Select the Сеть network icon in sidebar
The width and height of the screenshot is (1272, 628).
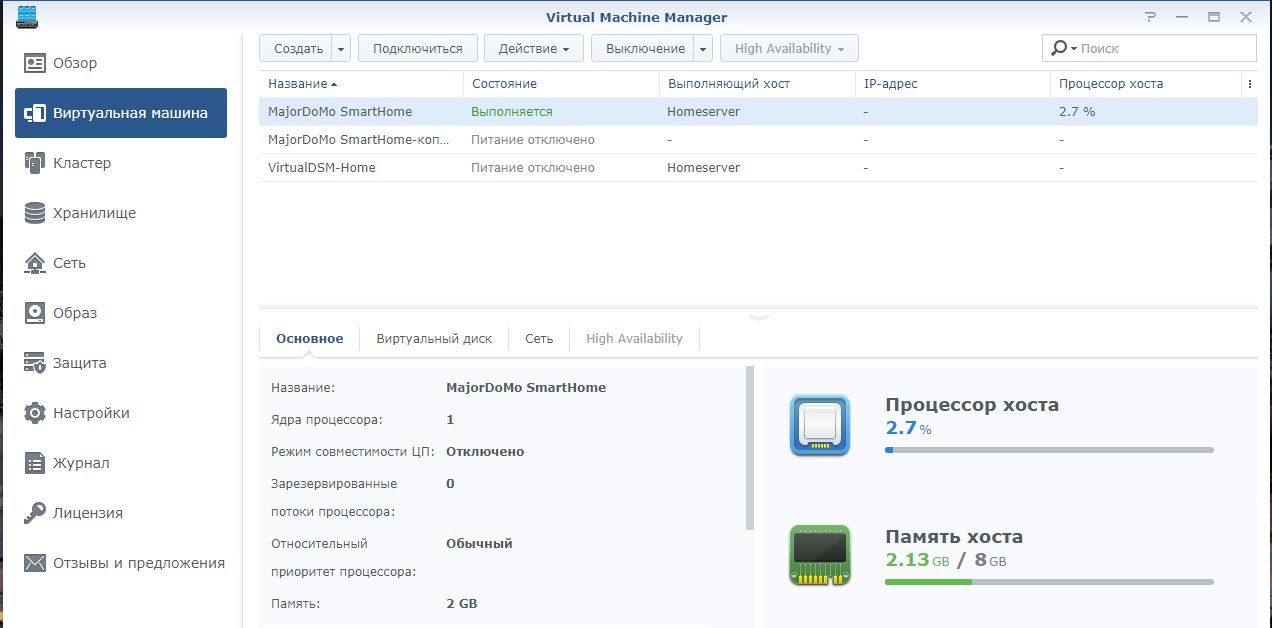(x=35, y=263)
